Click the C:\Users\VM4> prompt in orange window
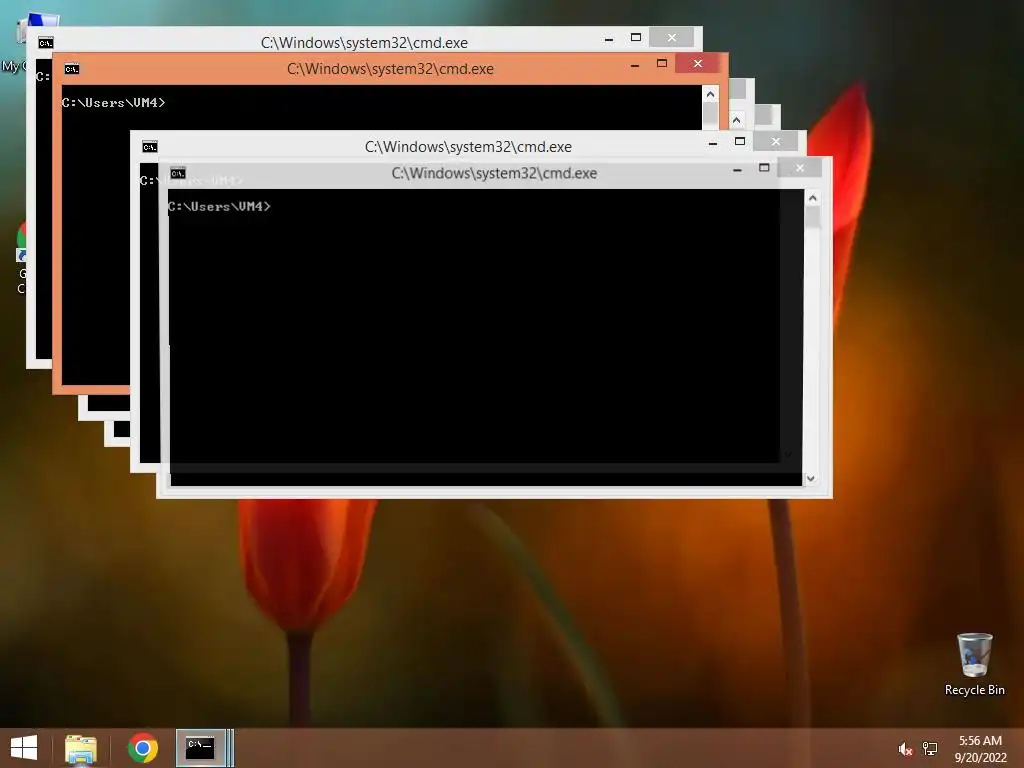Image resolution: width=1024 pixels, height=768 pixels. click(113, 103)
